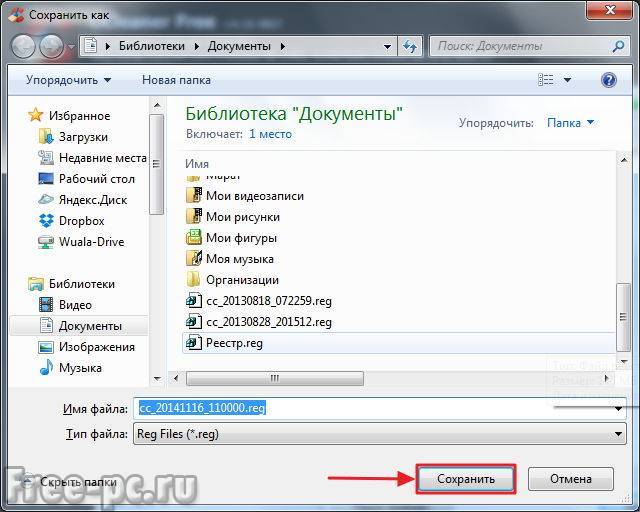This screenshot has width=640, height=512.
Task: Click the Forward navigation arrow button
Action: coord(51,46)
